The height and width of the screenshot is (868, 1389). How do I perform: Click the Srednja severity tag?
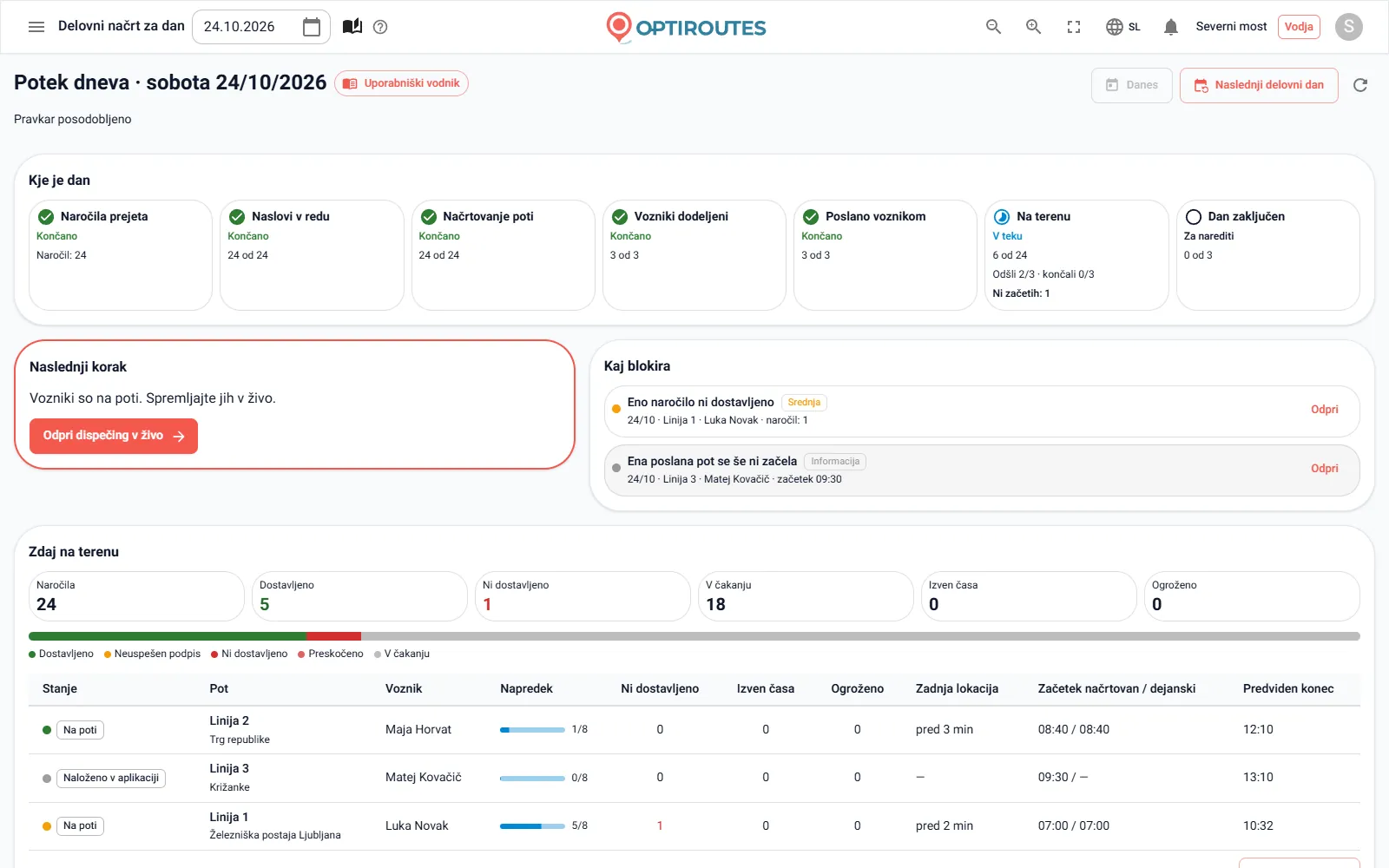(804, 403)
